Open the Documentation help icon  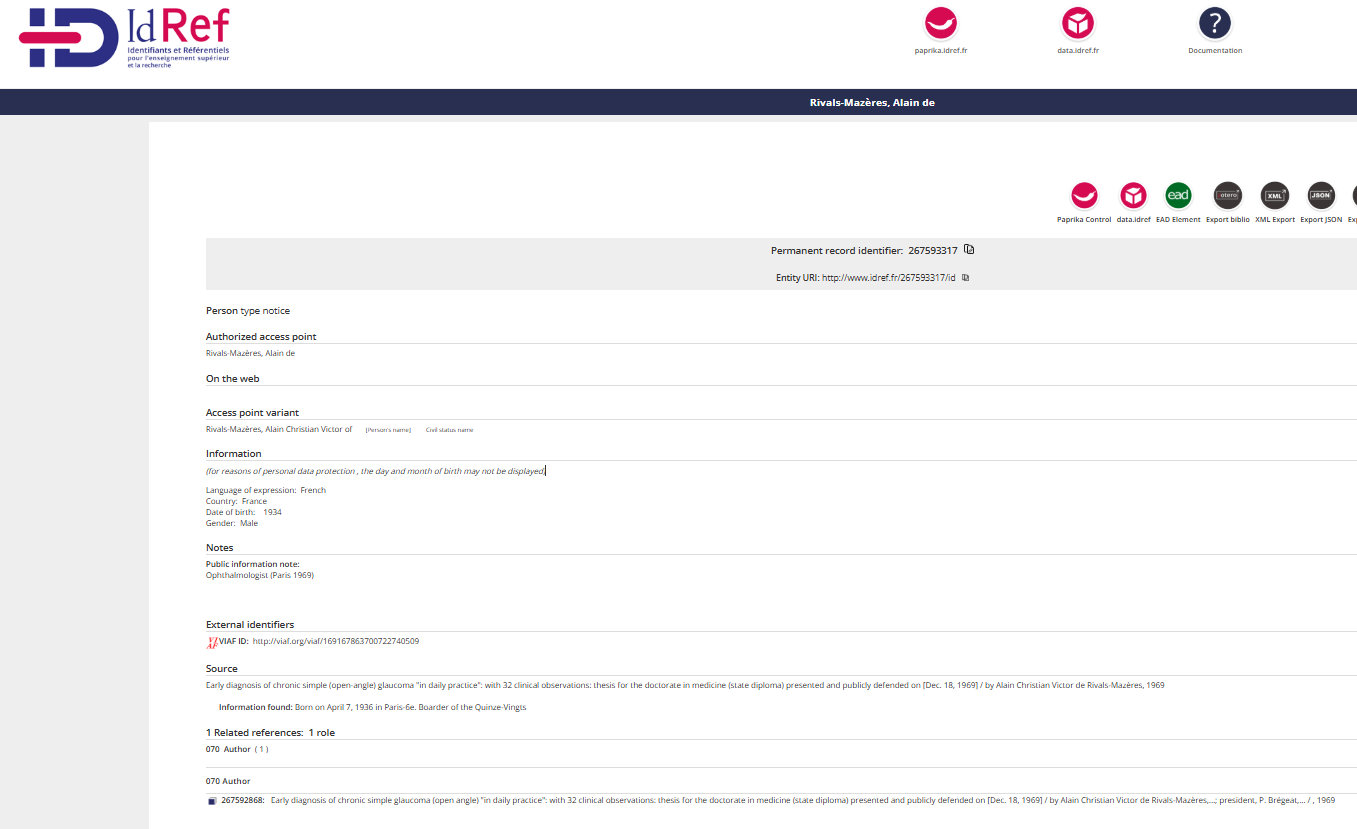pyautogui.click(x=1214, y=23)
